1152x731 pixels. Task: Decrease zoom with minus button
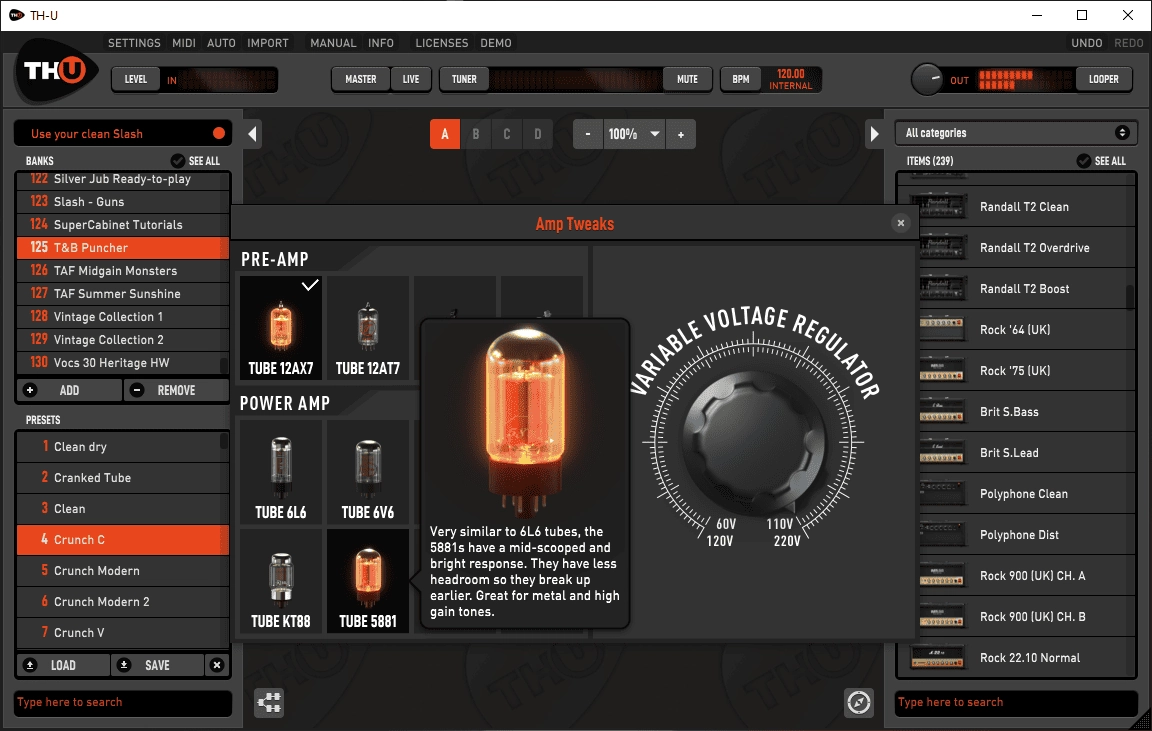point(588,134)
